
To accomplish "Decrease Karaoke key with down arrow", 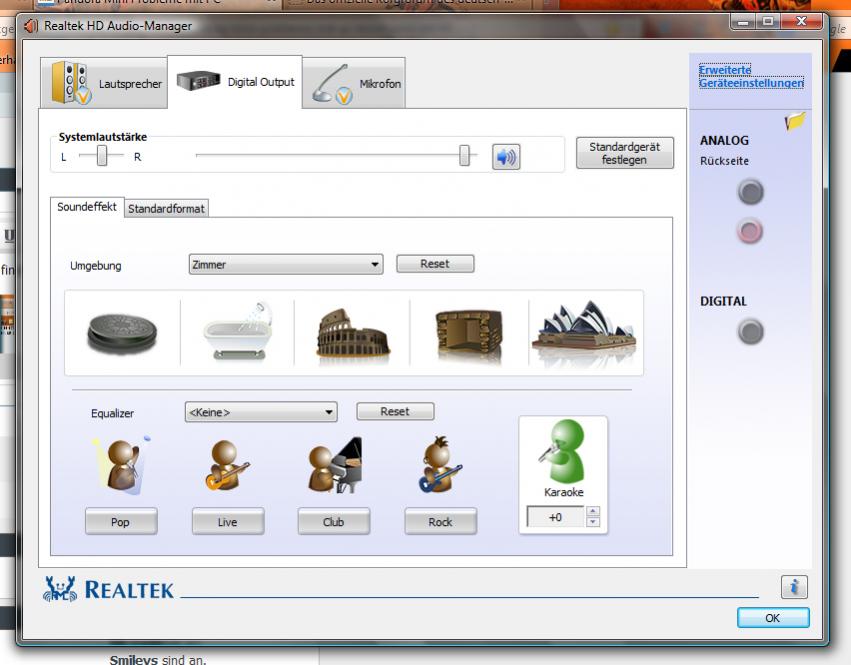I will (x=593, y=522).
